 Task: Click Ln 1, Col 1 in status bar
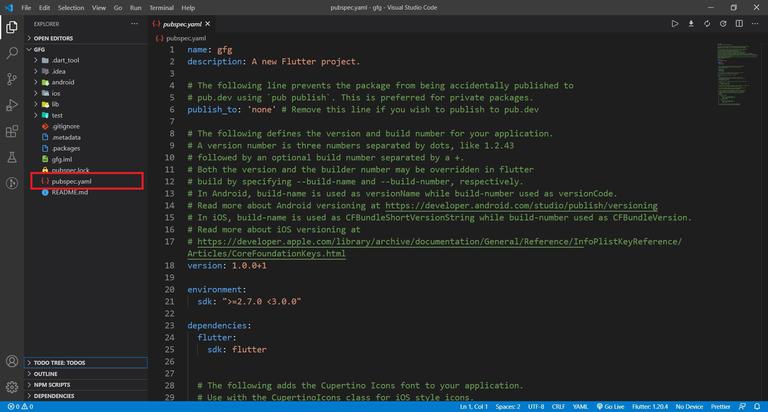[473, 407]
